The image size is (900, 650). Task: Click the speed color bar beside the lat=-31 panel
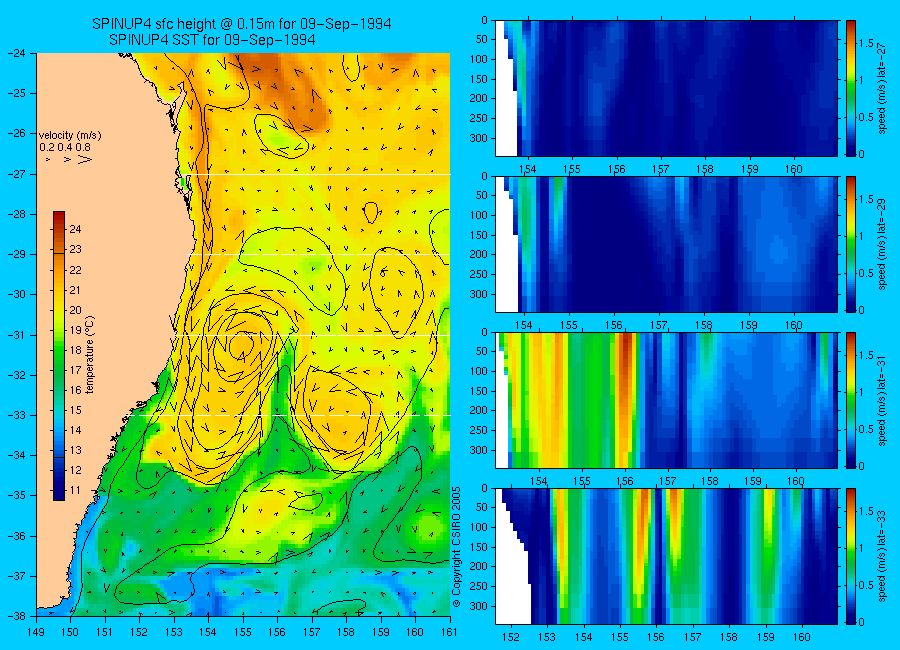[x=850, y=400]
